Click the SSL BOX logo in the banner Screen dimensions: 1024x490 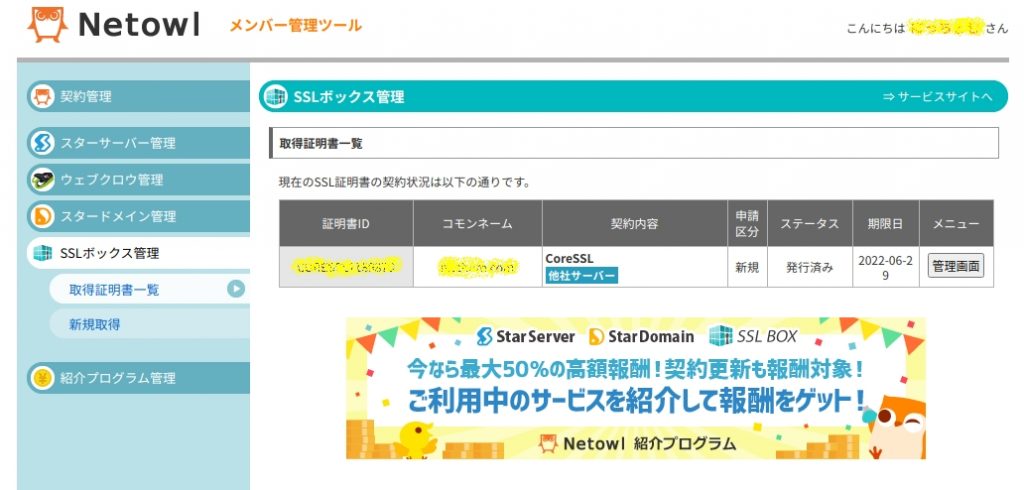point(753,336)
